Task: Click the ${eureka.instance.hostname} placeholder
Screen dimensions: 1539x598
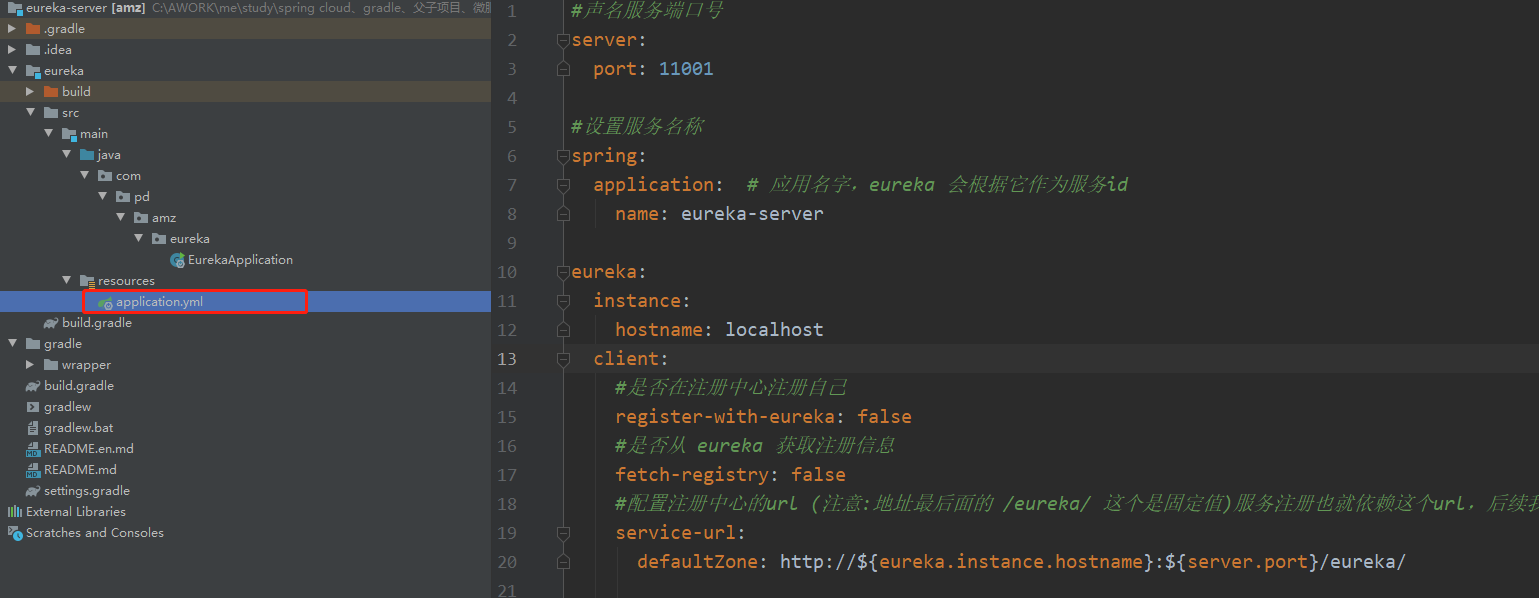Action: (1006, 562)
